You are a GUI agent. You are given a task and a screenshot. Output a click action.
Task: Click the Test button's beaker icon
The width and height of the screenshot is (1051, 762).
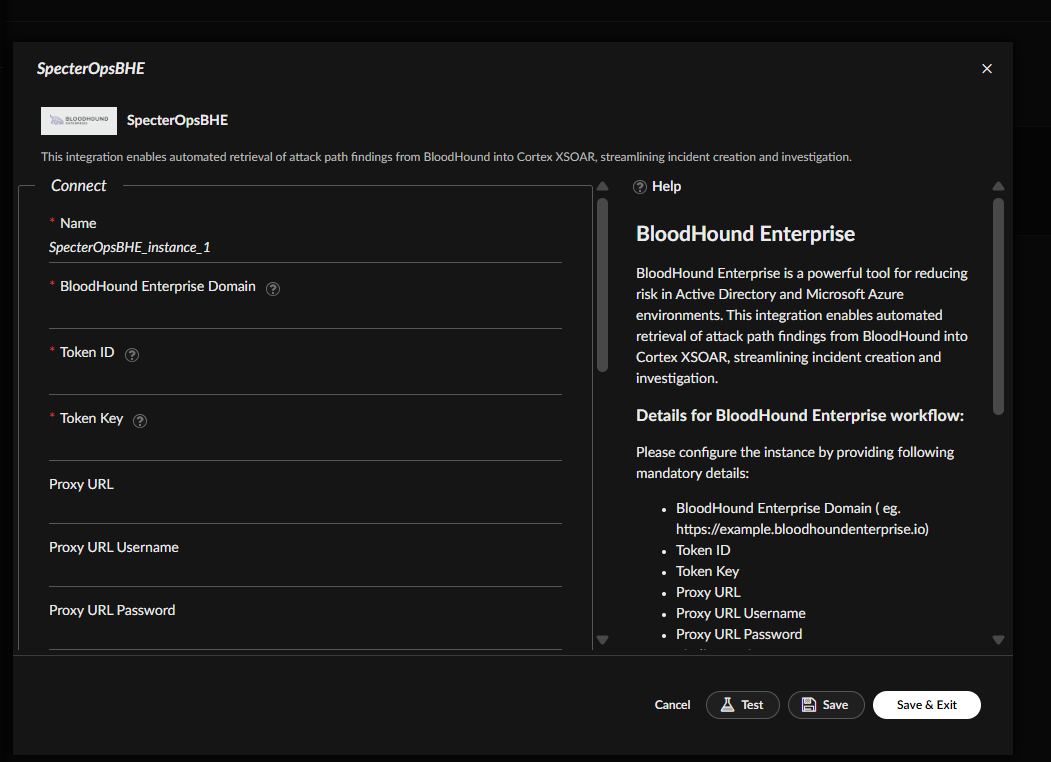pyautogui.click(x=726, y=705)
